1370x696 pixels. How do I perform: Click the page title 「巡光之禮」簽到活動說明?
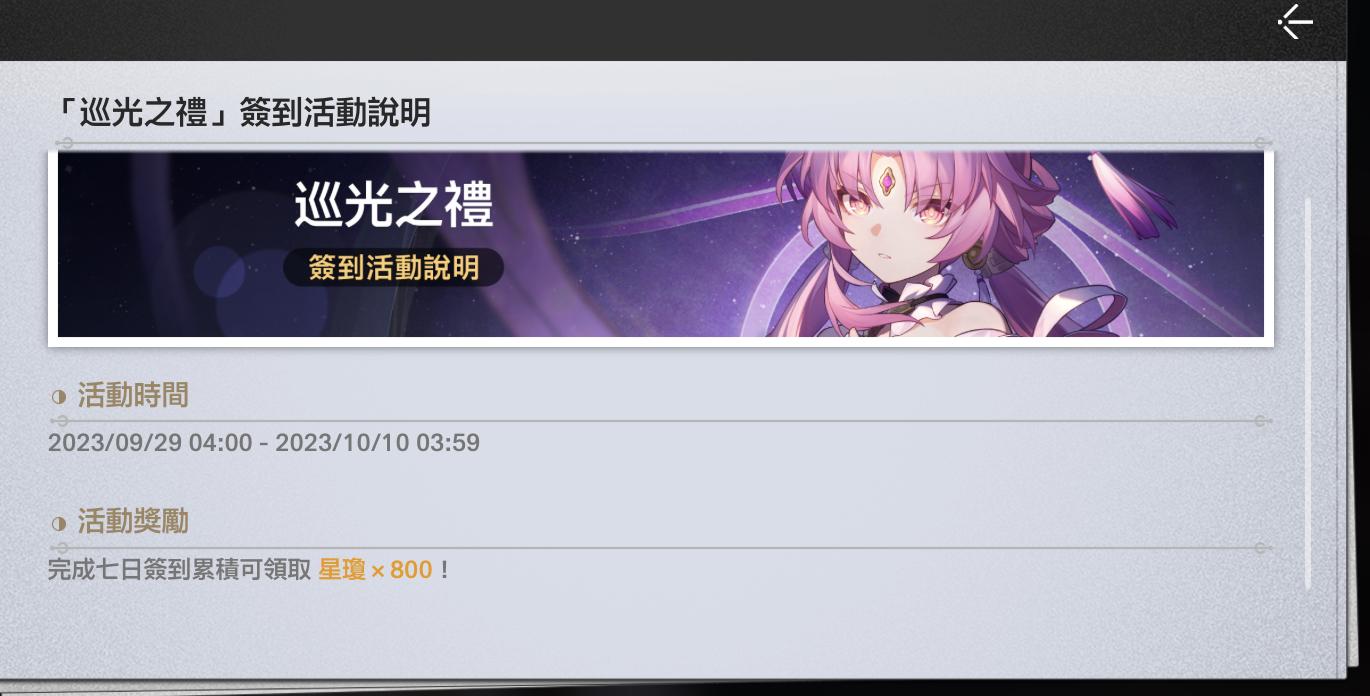click(x=239, y=113)
